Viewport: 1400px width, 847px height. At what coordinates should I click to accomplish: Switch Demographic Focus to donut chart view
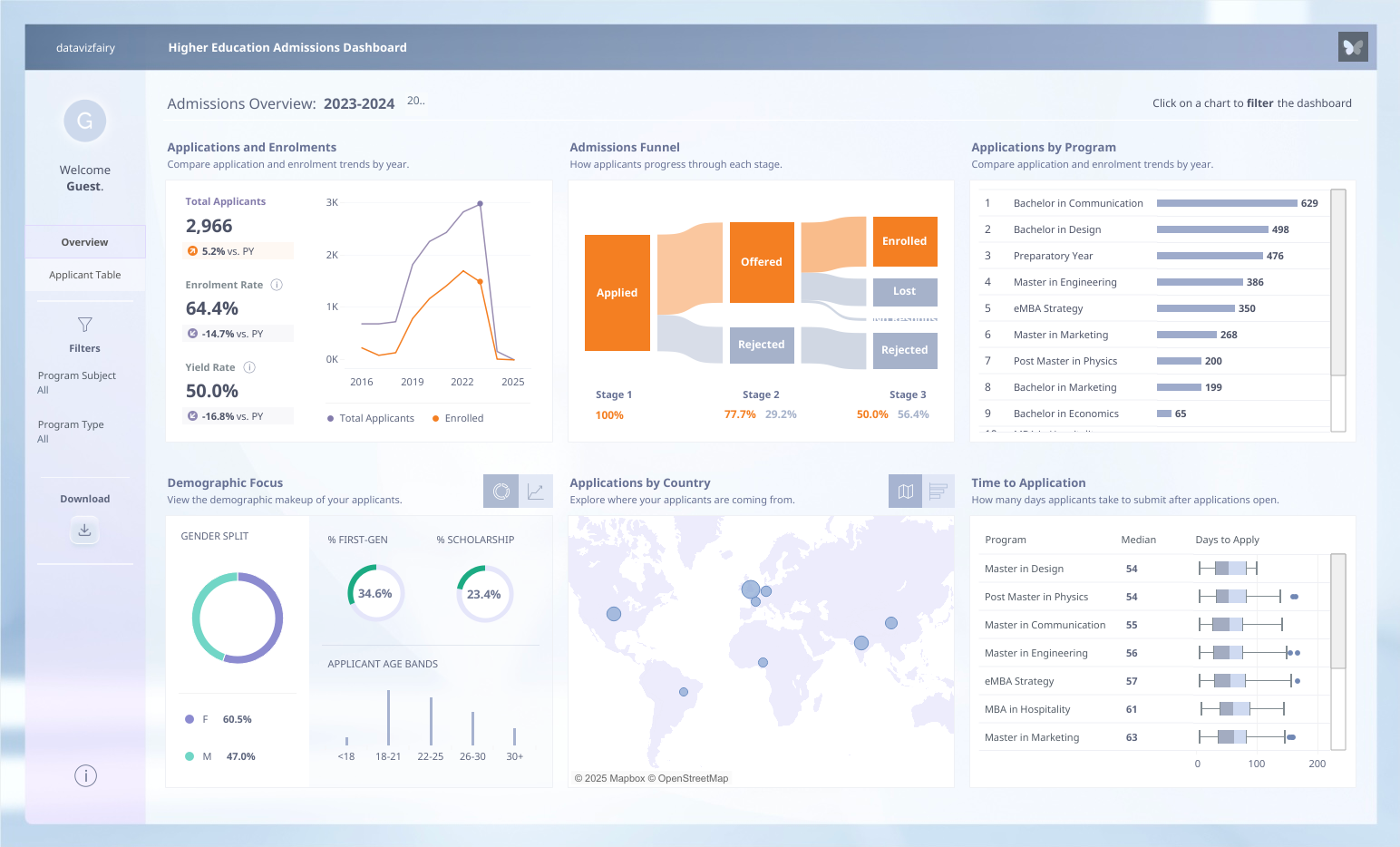coord(501,492)
